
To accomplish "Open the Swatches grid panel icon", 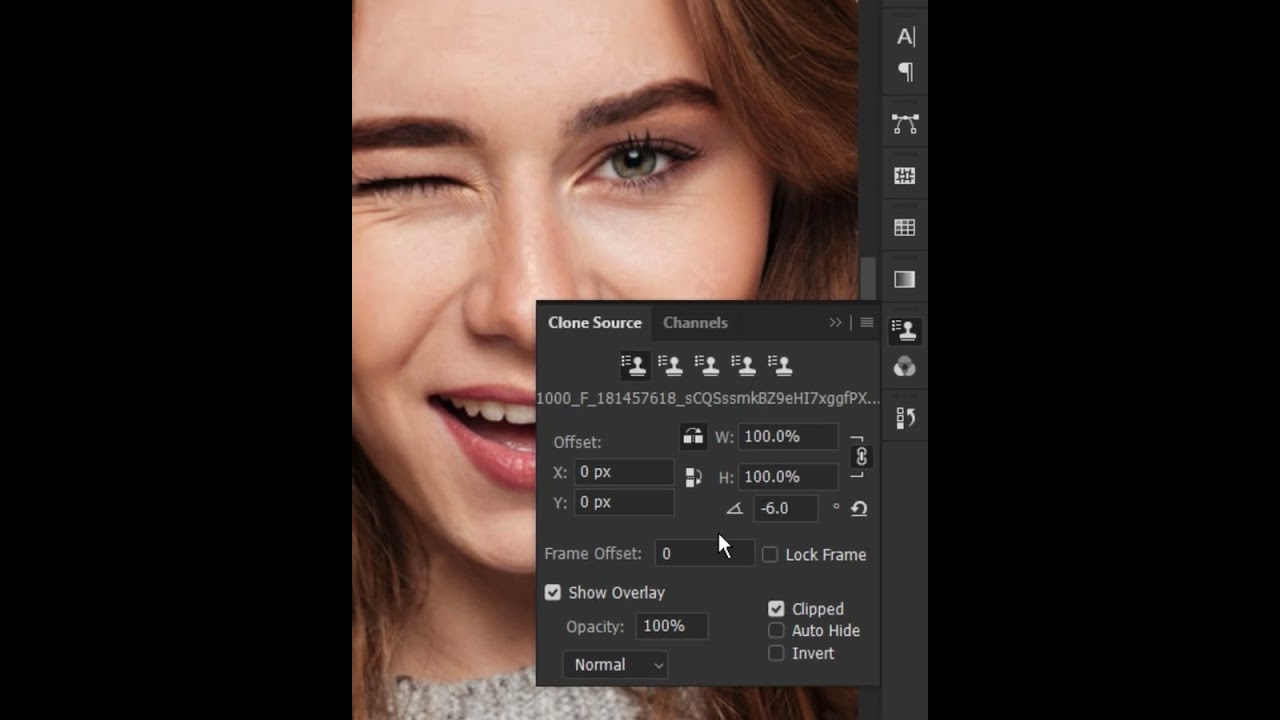I will [905, 228].
